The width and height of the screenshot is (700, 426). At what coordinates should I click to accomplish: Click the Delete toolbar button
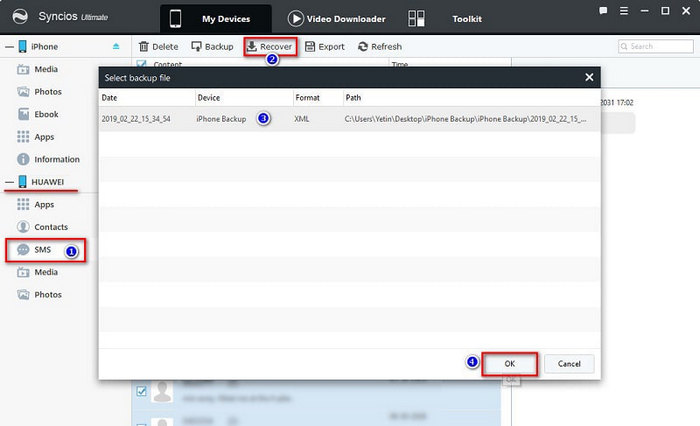158,46
